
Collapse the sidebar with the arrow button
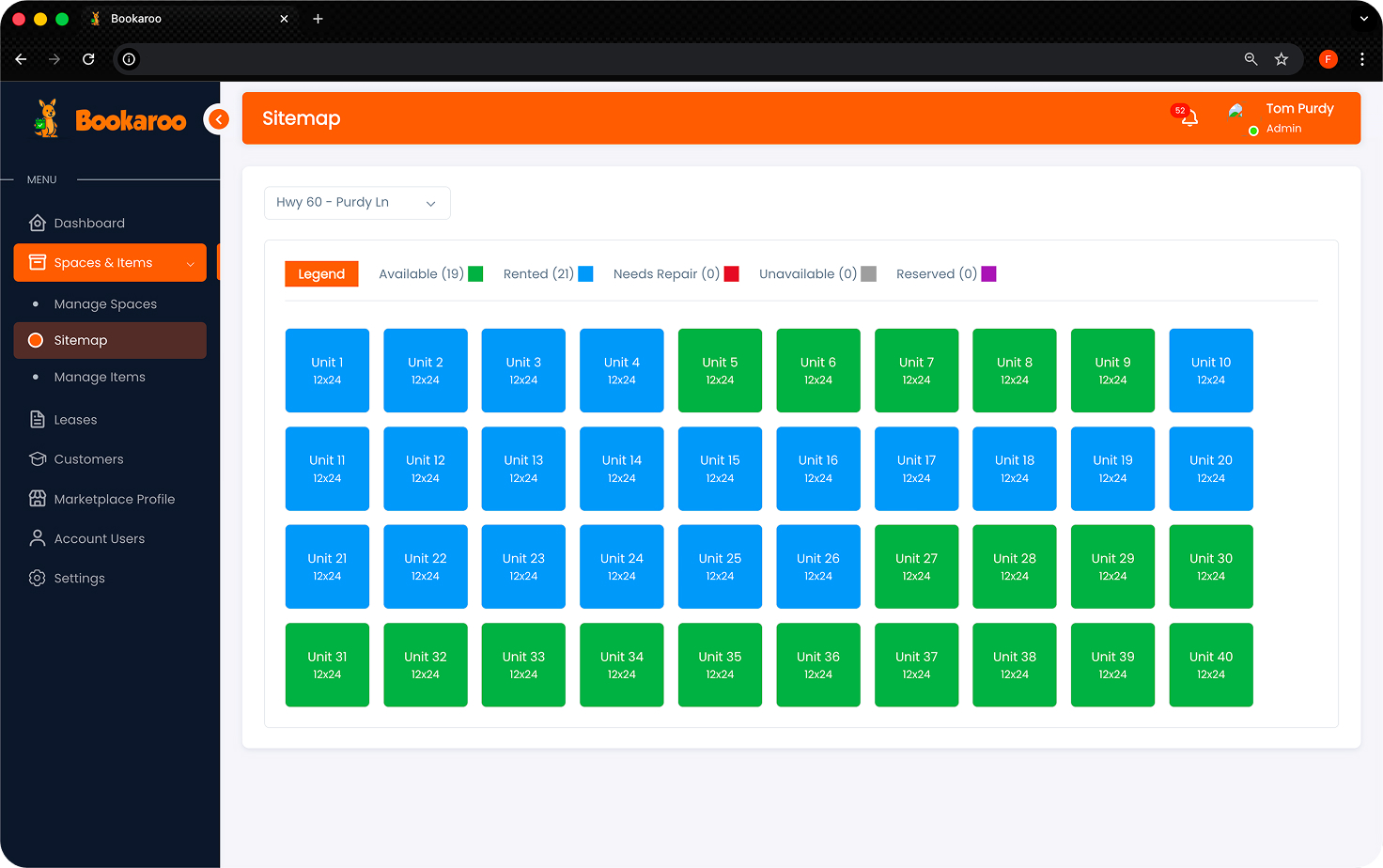tap(218, 119)
